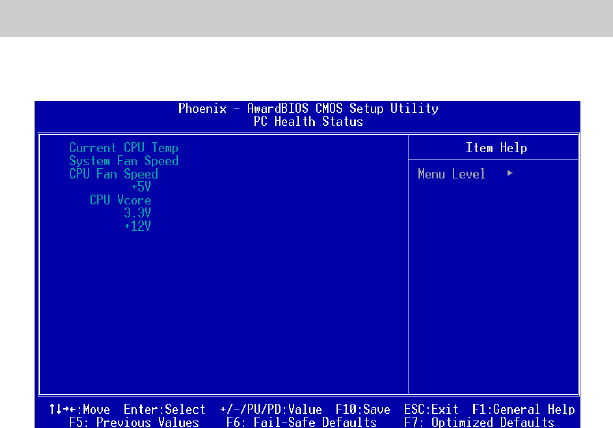Click the Menu Level label
The image size is (613, 428).
click(x=451, y=174)
